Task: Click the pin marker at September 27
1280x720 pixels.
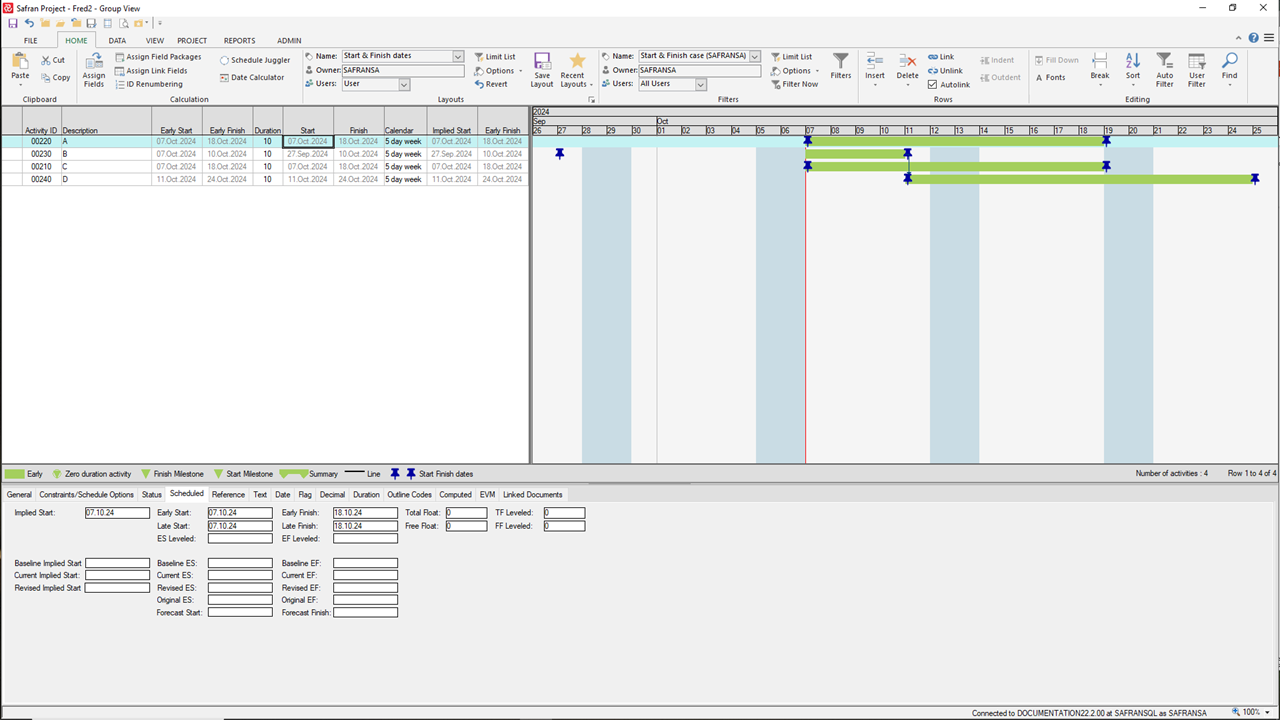Action: tap(560, 154)
